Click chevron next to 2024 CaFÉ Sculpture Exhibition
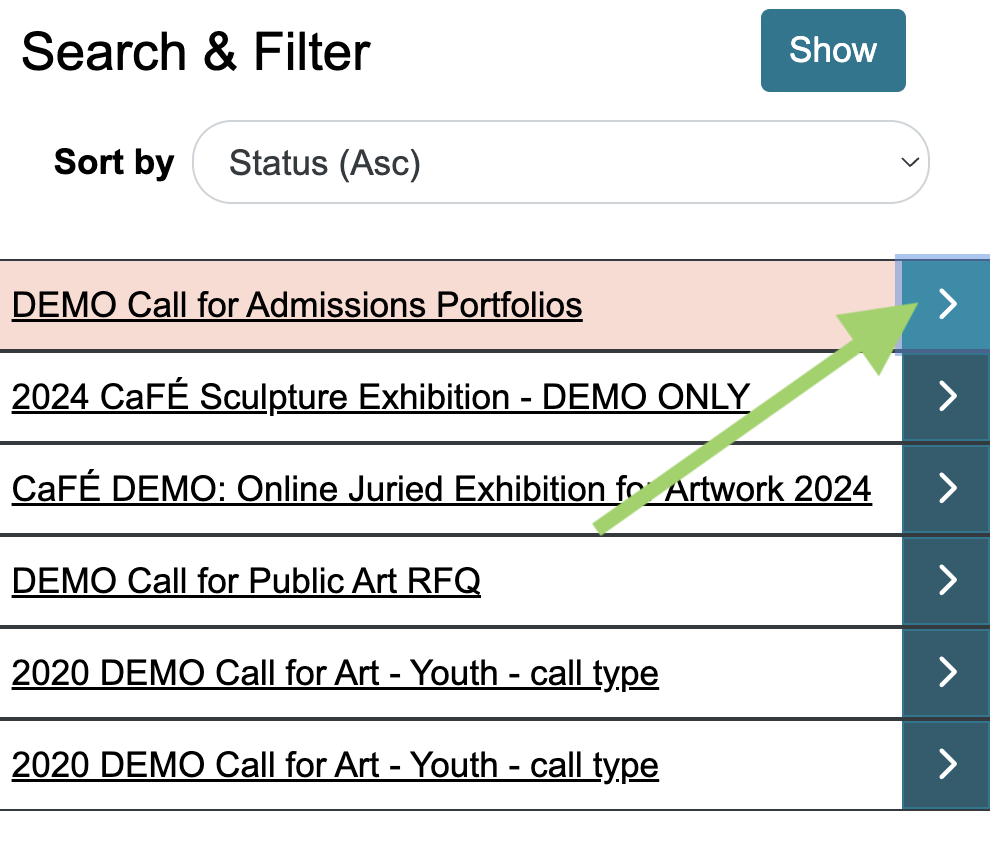This screenshot has height=848, width=990. click(947, 397)
